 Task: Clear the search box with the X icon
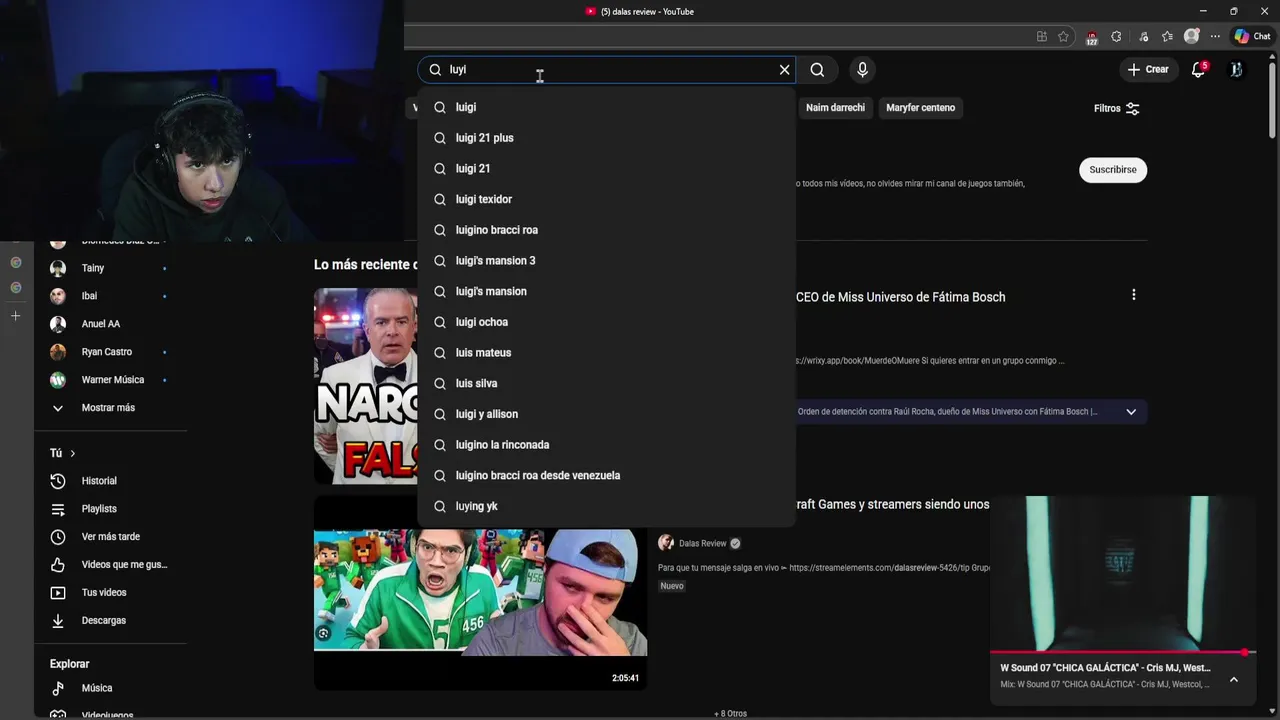click(785, 70)
